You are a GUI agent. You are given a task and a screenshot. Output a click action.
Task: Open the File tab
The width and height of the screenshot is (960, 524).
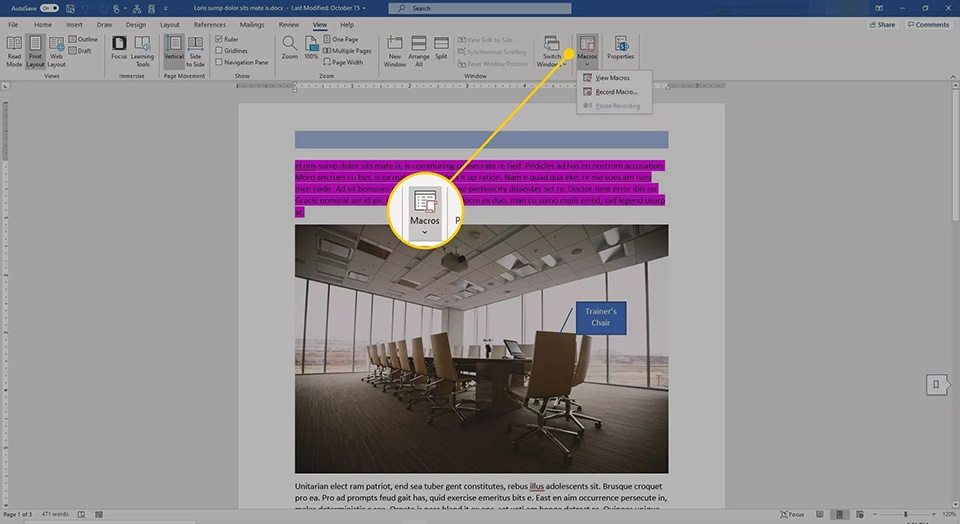pyautogui.click(x=13, y=25)
